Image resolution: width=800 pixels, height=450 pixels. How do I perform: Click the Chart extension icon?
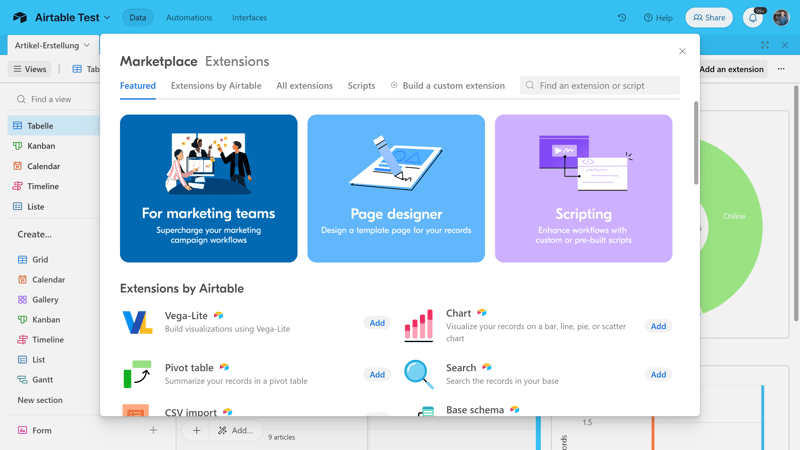click(418, 325)
